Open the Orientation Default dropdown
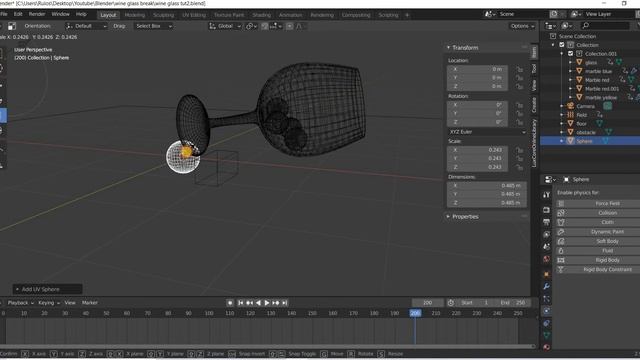Image resolution: width=640 pixels, height=360 pixels. (x=86, y=26)
